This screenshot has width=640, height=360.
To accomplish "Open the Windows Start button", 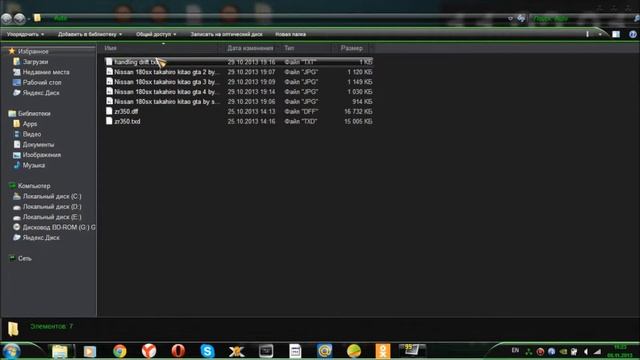I will [11, 351].
